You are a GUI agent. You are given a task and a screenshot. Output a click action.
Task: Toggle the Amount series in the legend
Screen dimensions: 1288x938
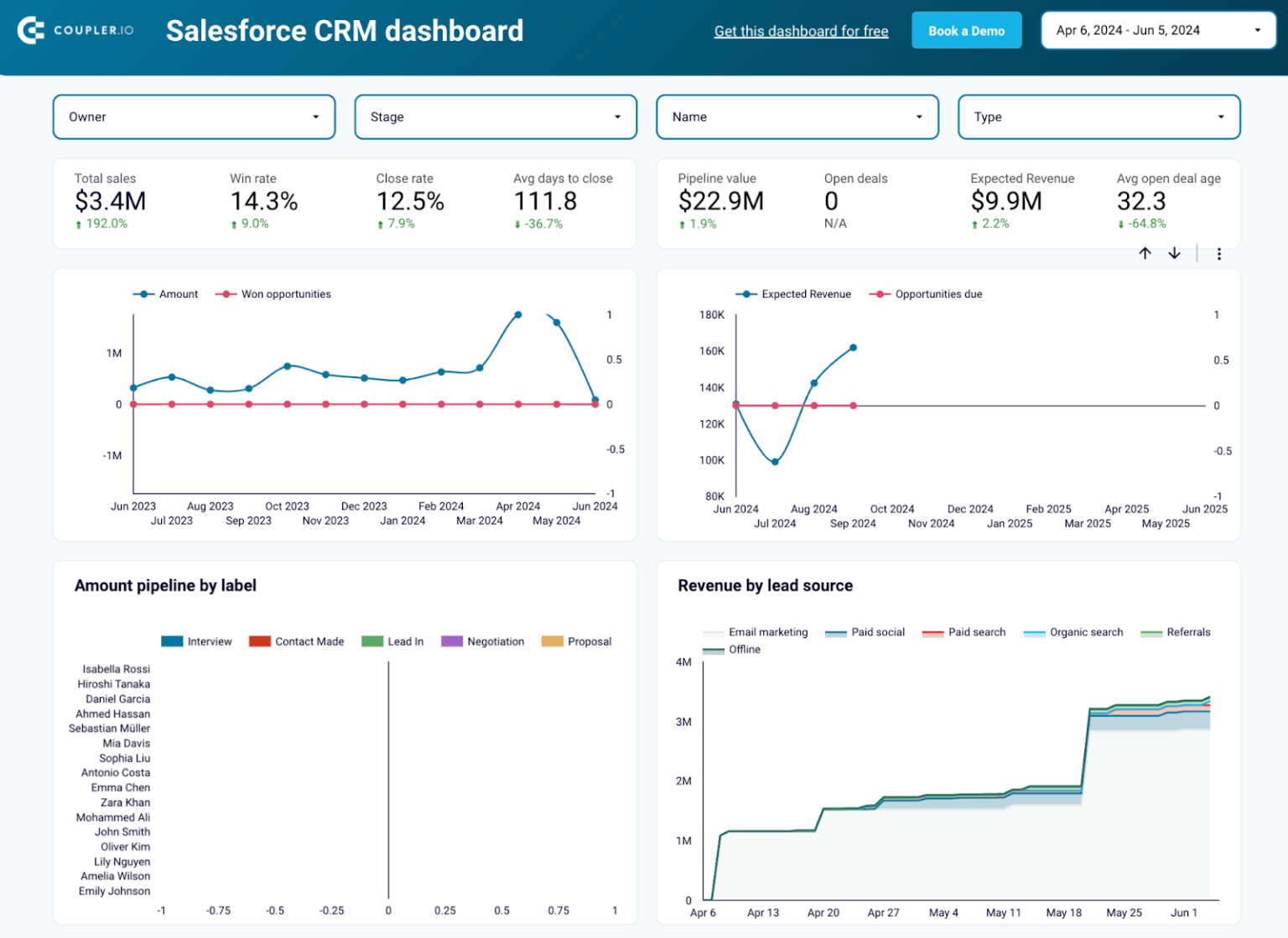pos(165,294)
